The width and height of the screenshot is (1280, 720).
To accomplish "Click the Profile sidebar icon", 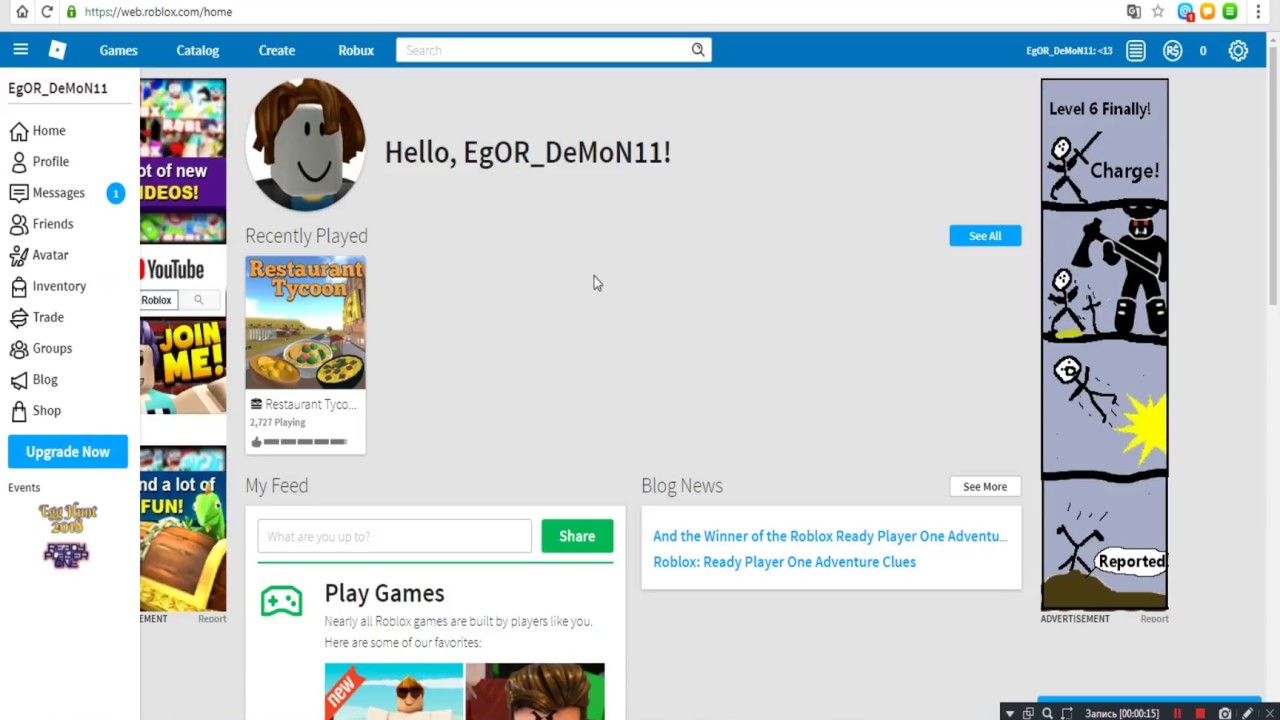I will point(19,162).
